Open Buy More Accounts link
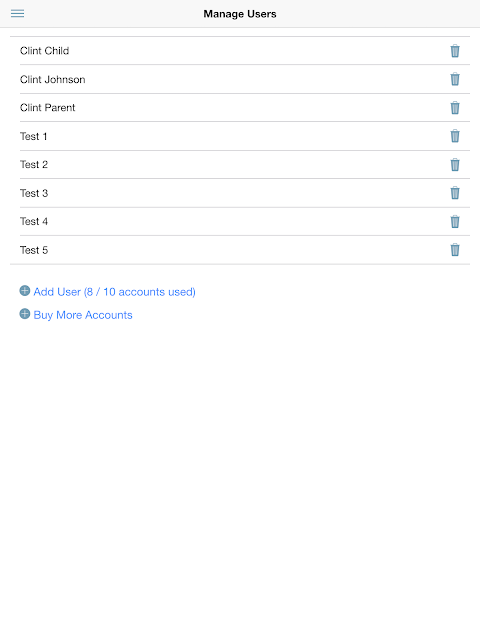 tap(83, 315)
